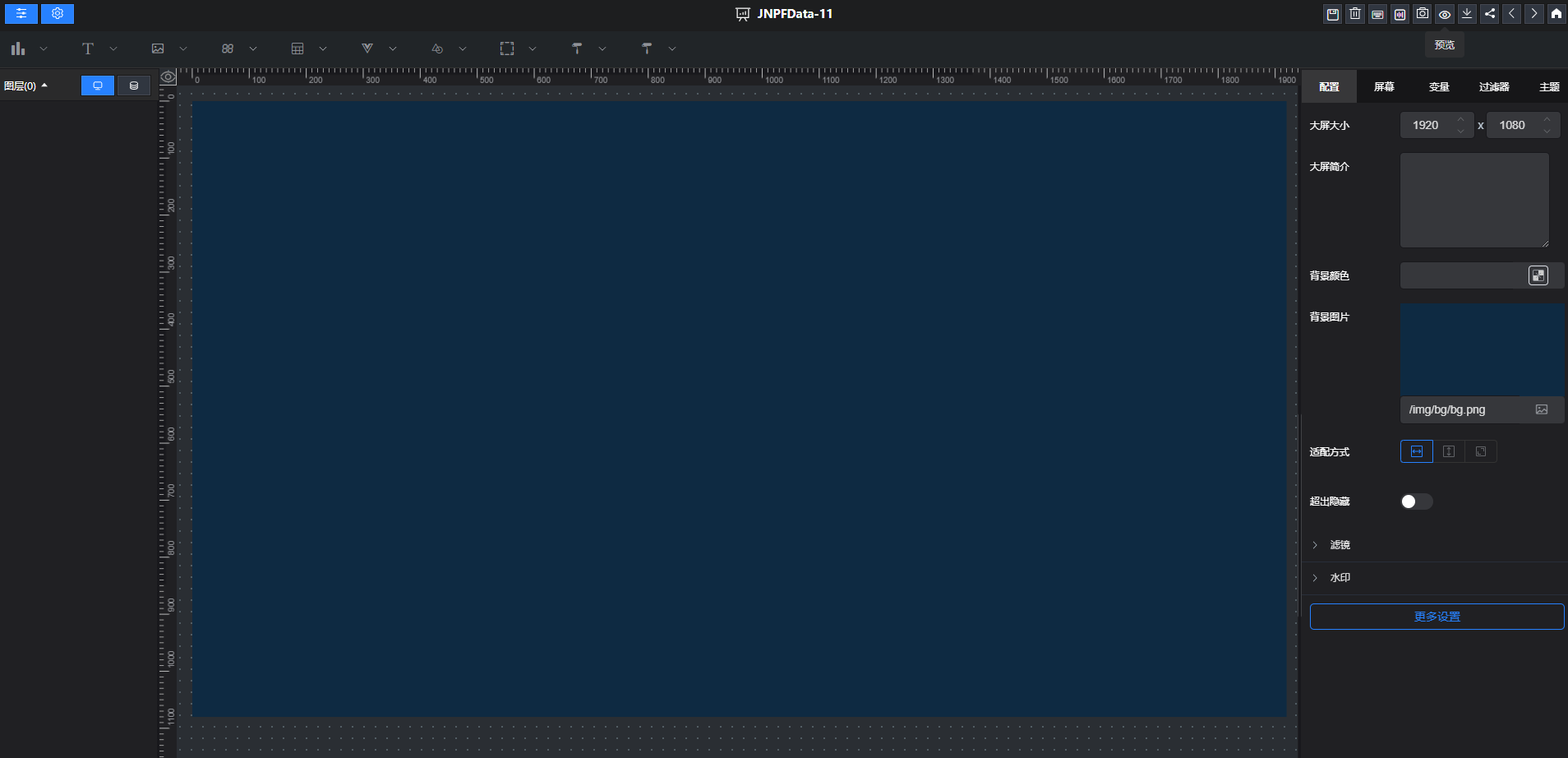Click the share icon in top bar
Image resolution: width=1568 pixels, height=758 pixels.
[x=1490, y=14]
